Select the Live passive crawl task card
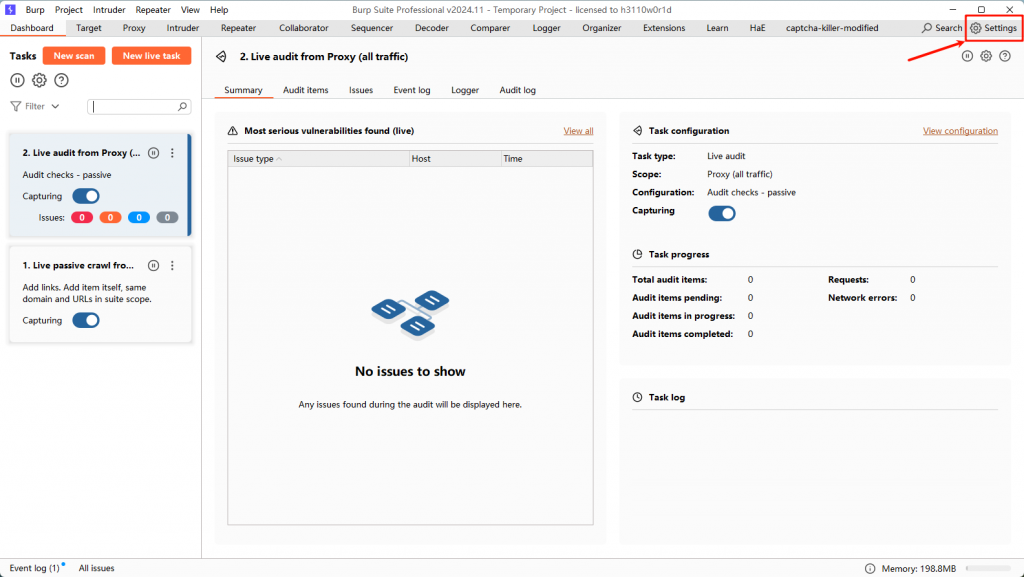The height and width of the screenshot is (577, 1024). [x=100, y=294]
